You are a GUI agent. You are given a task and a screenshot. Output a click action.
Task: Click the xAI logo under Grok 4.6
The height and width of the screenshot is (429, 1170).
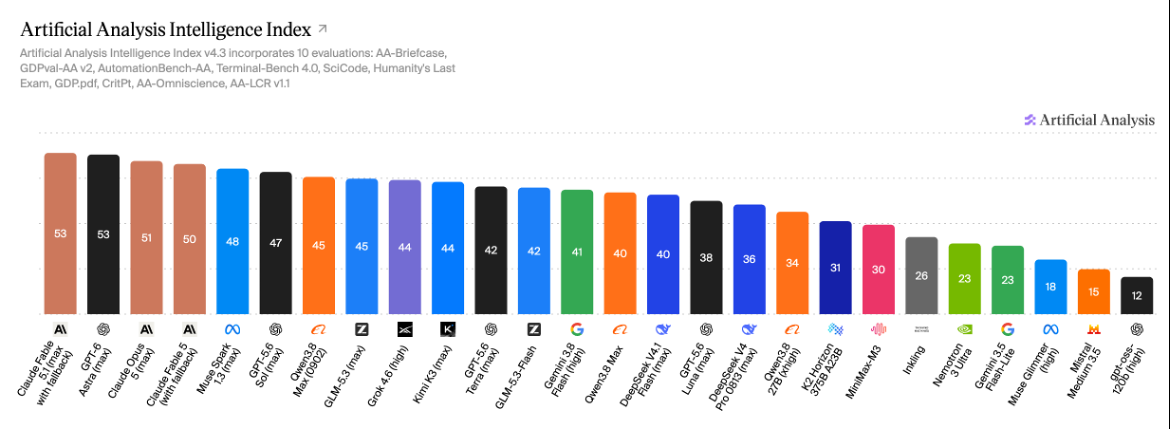[404, 328]
